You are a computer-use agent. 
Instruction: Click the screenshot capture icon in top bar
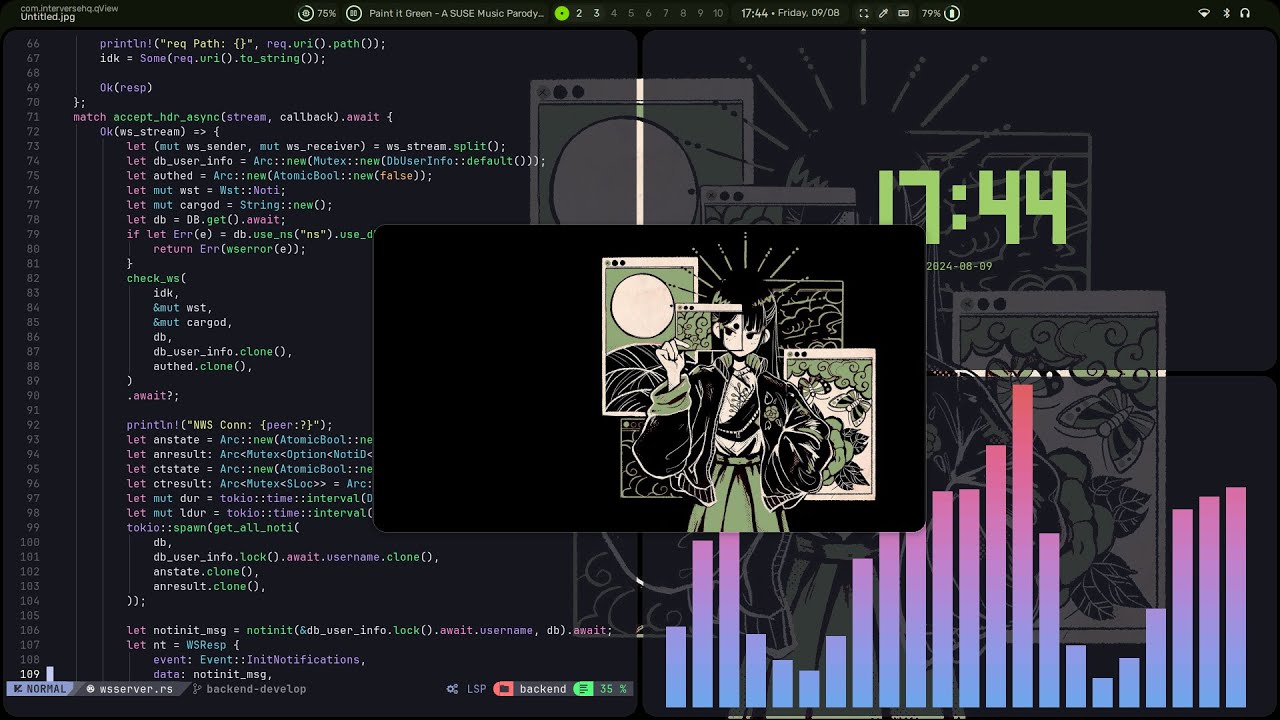click(864, 13)
